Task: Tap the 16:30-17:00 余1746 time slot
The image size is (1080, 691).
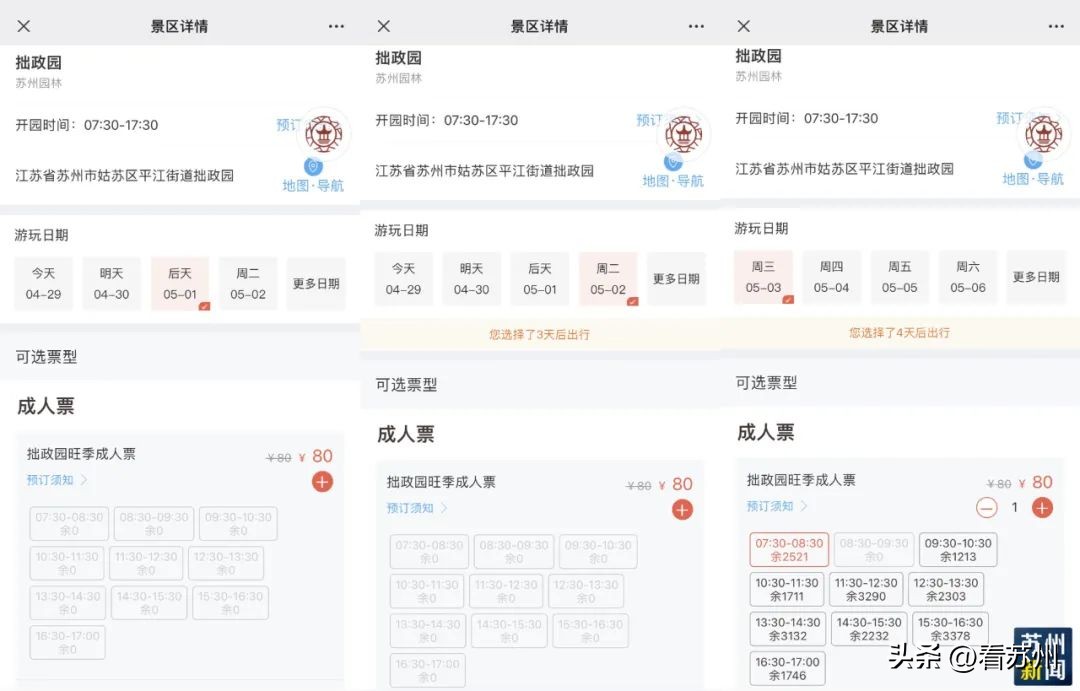Action: [x=785, y=669]
